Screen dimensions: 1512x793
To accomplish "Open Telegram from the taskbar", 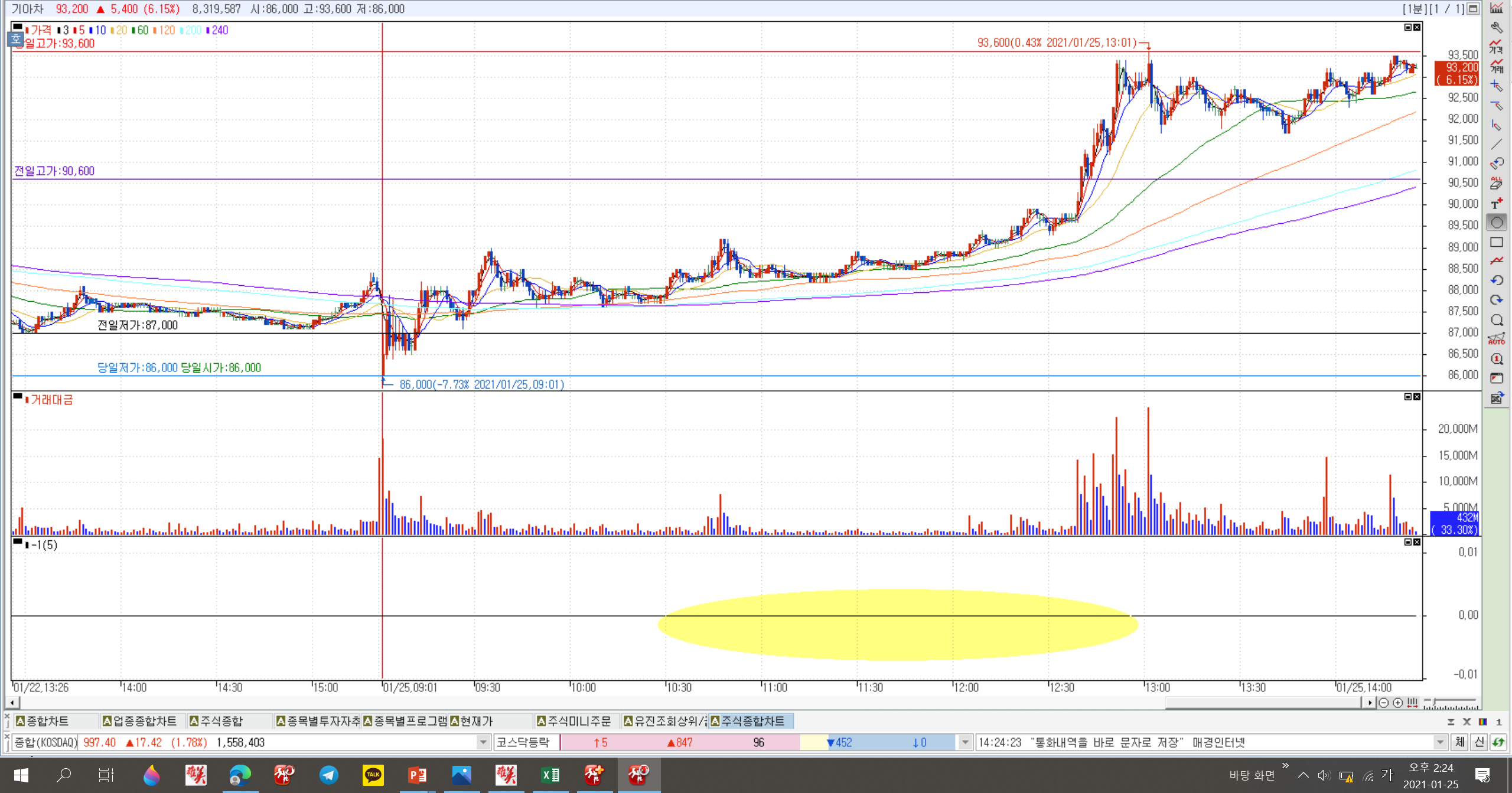I will (x=328, y=775).
